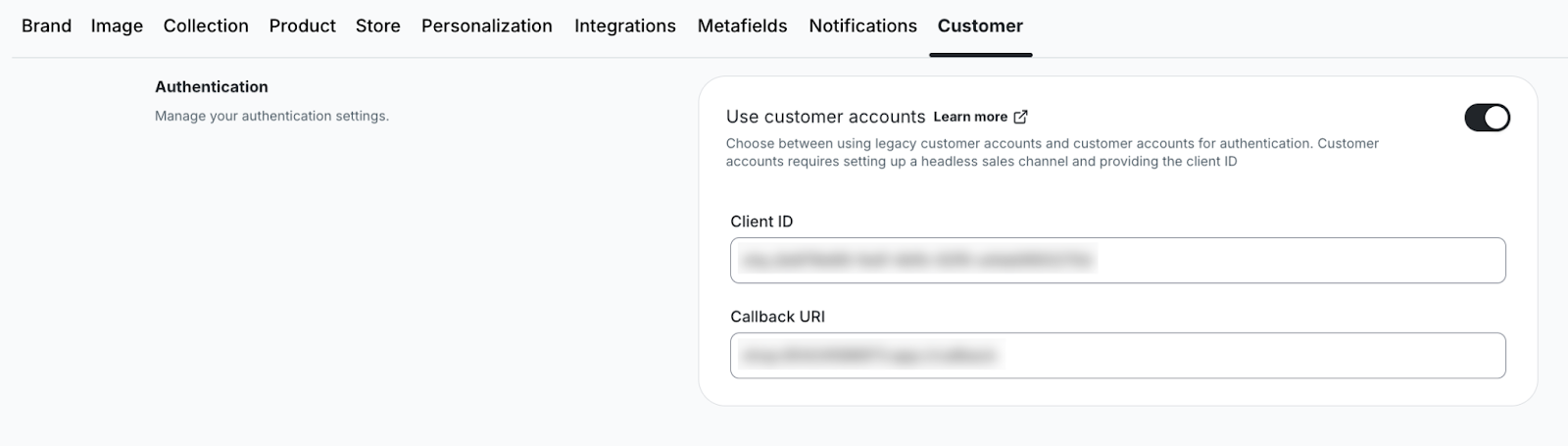
Task: Click the active Customer tab
Action: click(x=980, y=26)
